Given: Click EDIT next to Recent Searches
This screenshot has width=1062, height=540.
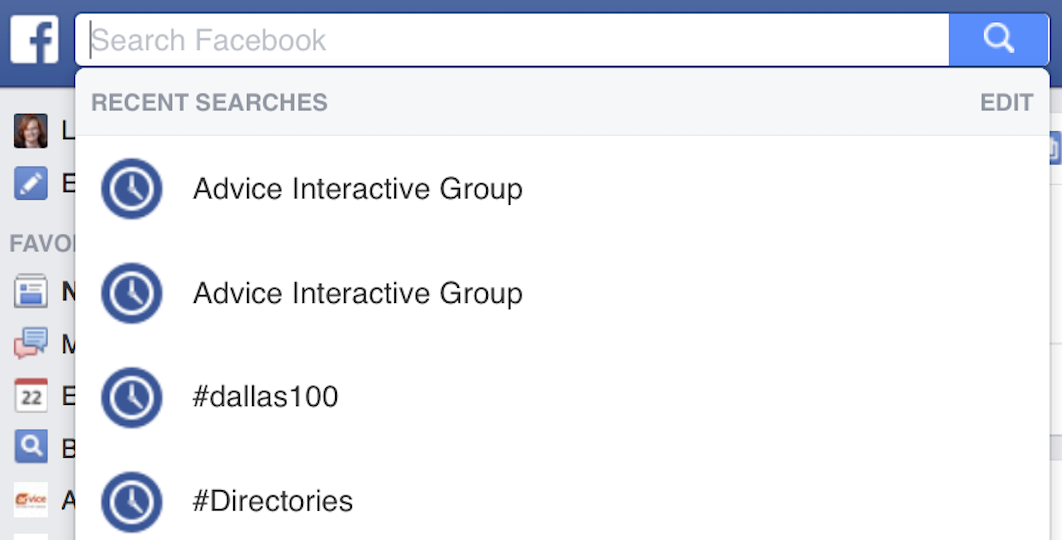Looking at the screenshot, I should (x=1006, y=103).
